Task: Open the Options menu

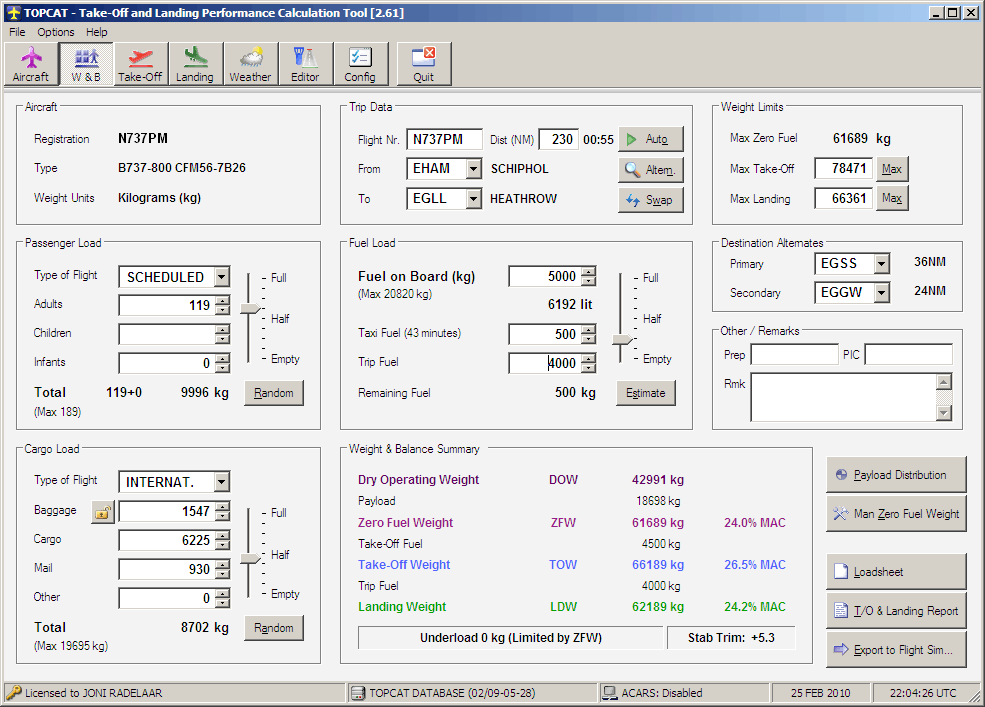Action: tap(56, 32)
